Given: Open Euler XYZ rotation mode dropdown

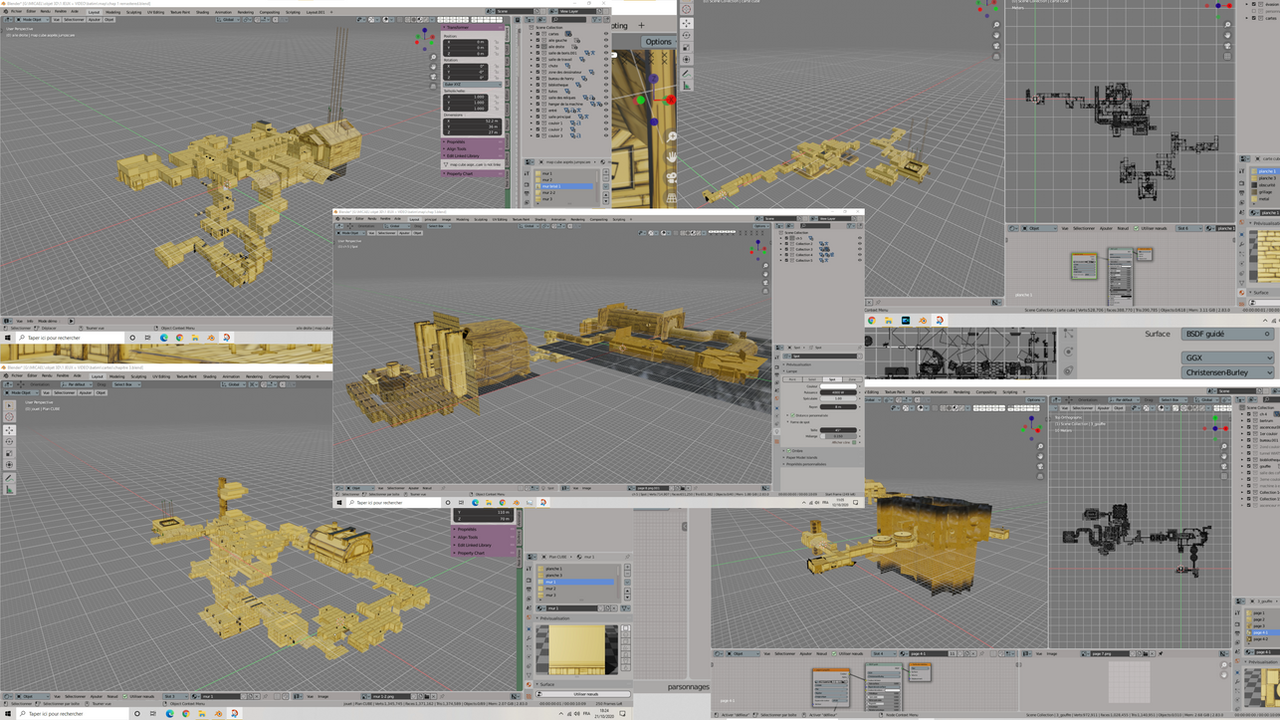Looking at the screenshot, I should (472, 84).
